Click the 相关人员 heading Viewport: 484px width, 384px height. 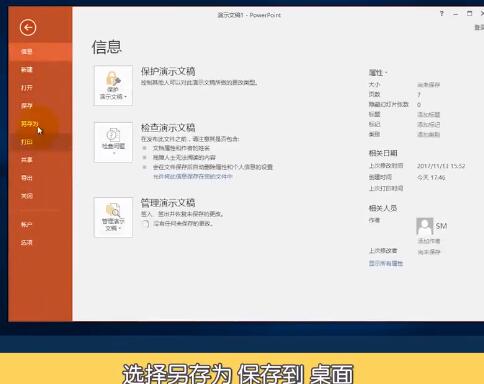tap(383, 208)
